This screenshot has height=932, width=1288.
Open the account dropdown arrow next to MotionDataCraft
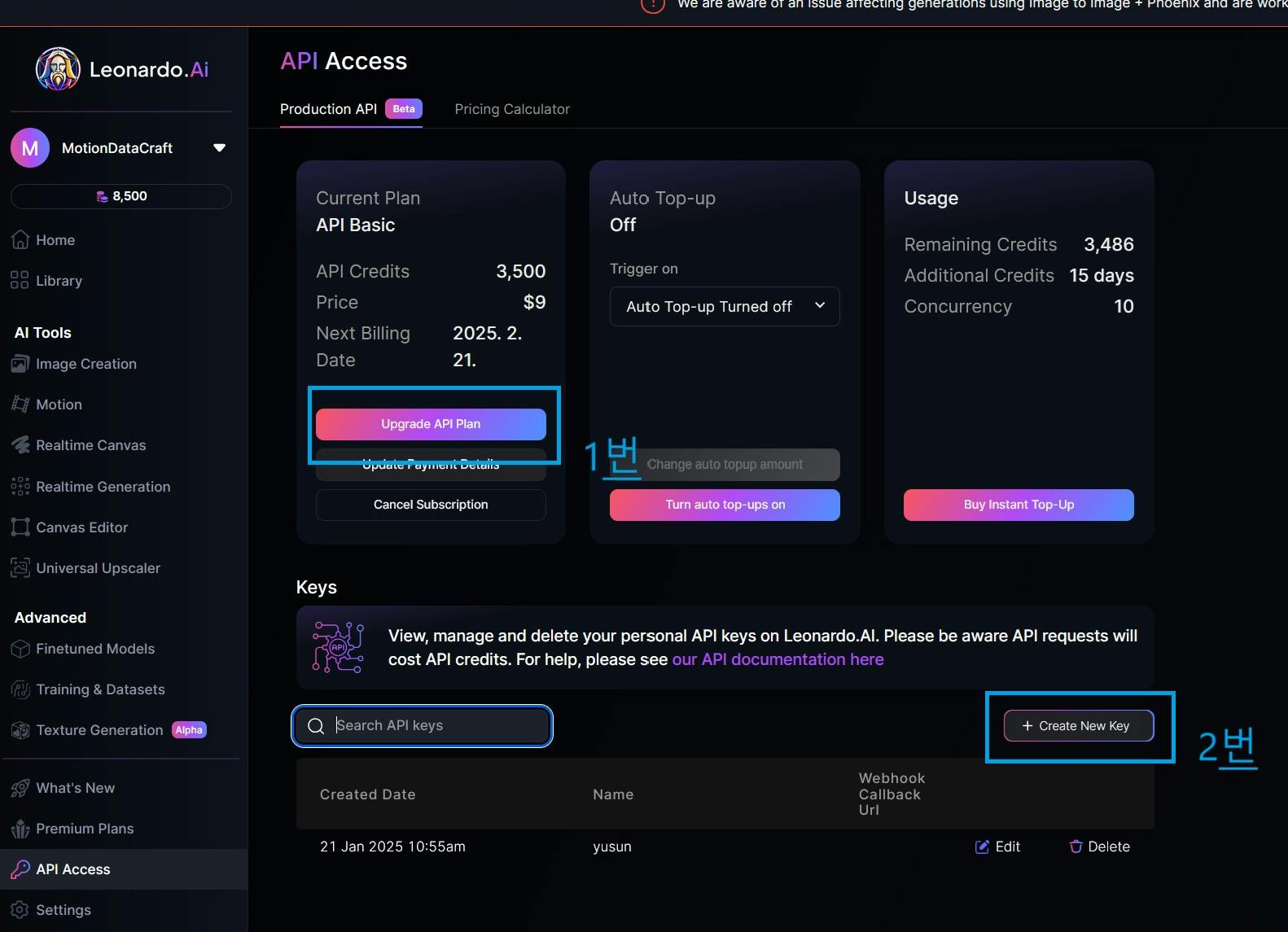click(x=219, y=148)
